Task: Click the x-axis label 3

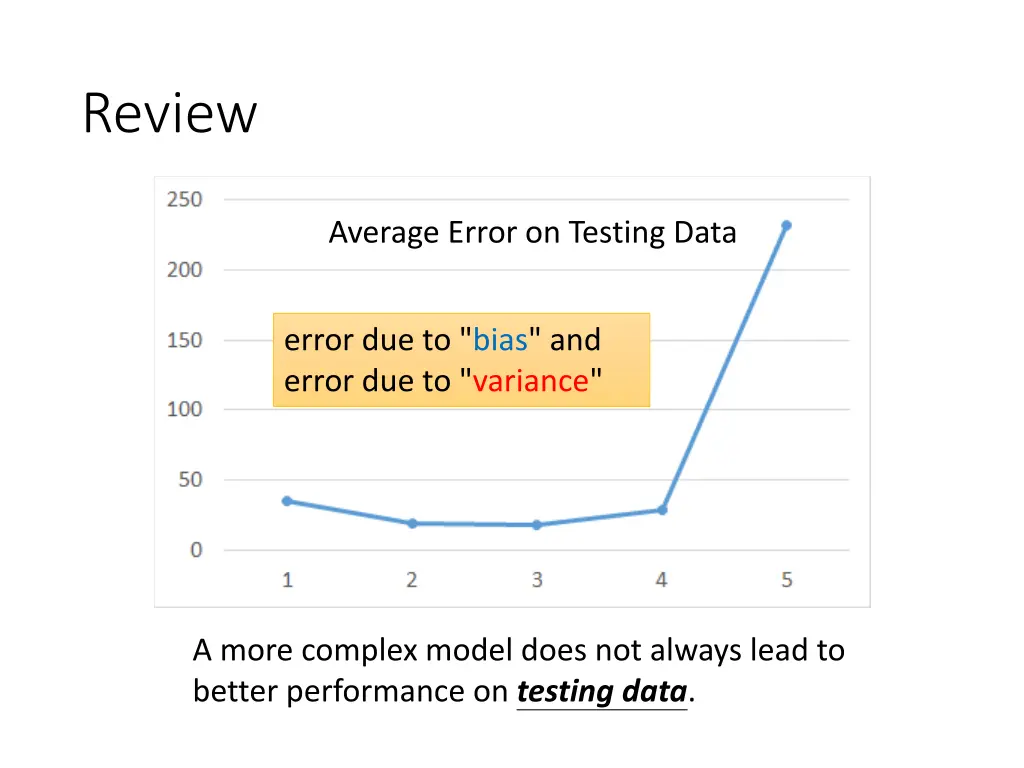Action: pyautogui.click(x=537, y=580)
